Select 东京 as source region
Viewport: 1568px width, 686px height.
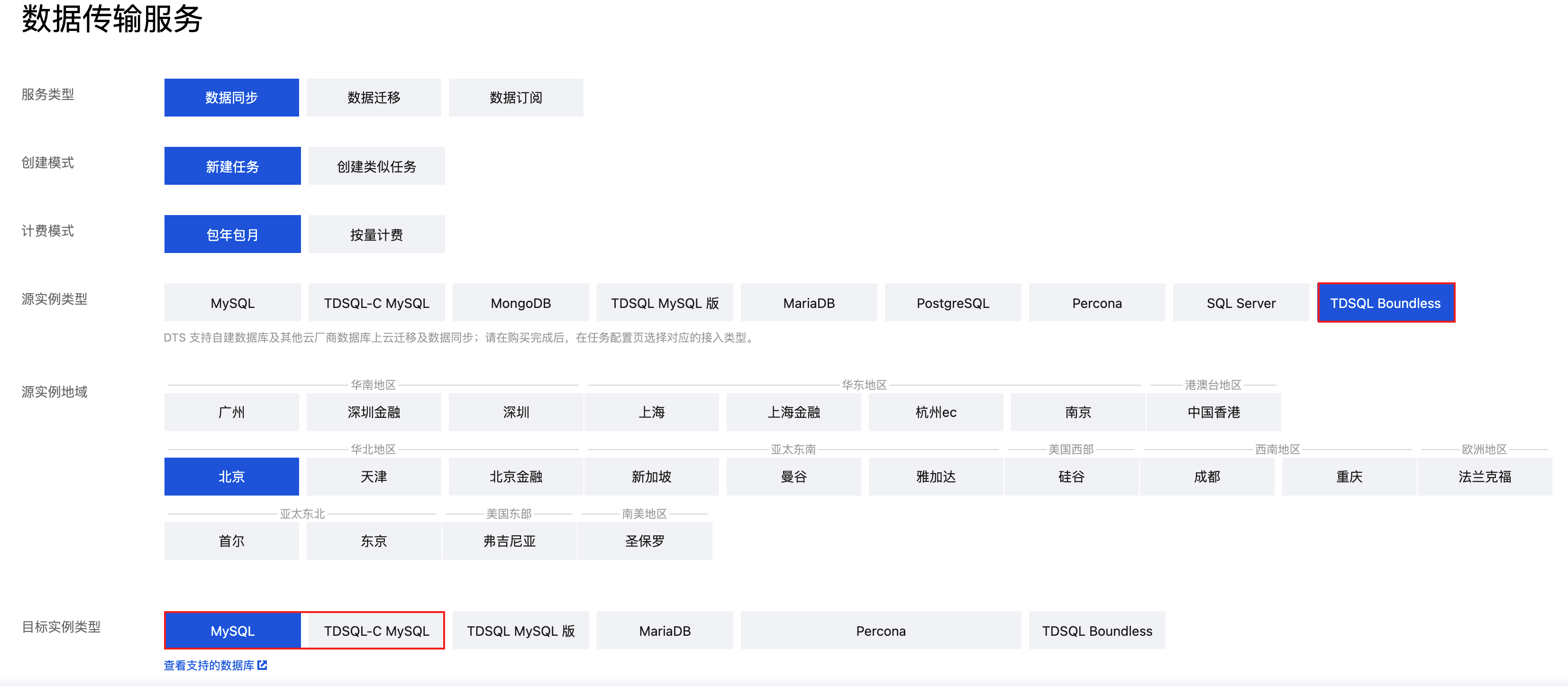coord(373,541)
